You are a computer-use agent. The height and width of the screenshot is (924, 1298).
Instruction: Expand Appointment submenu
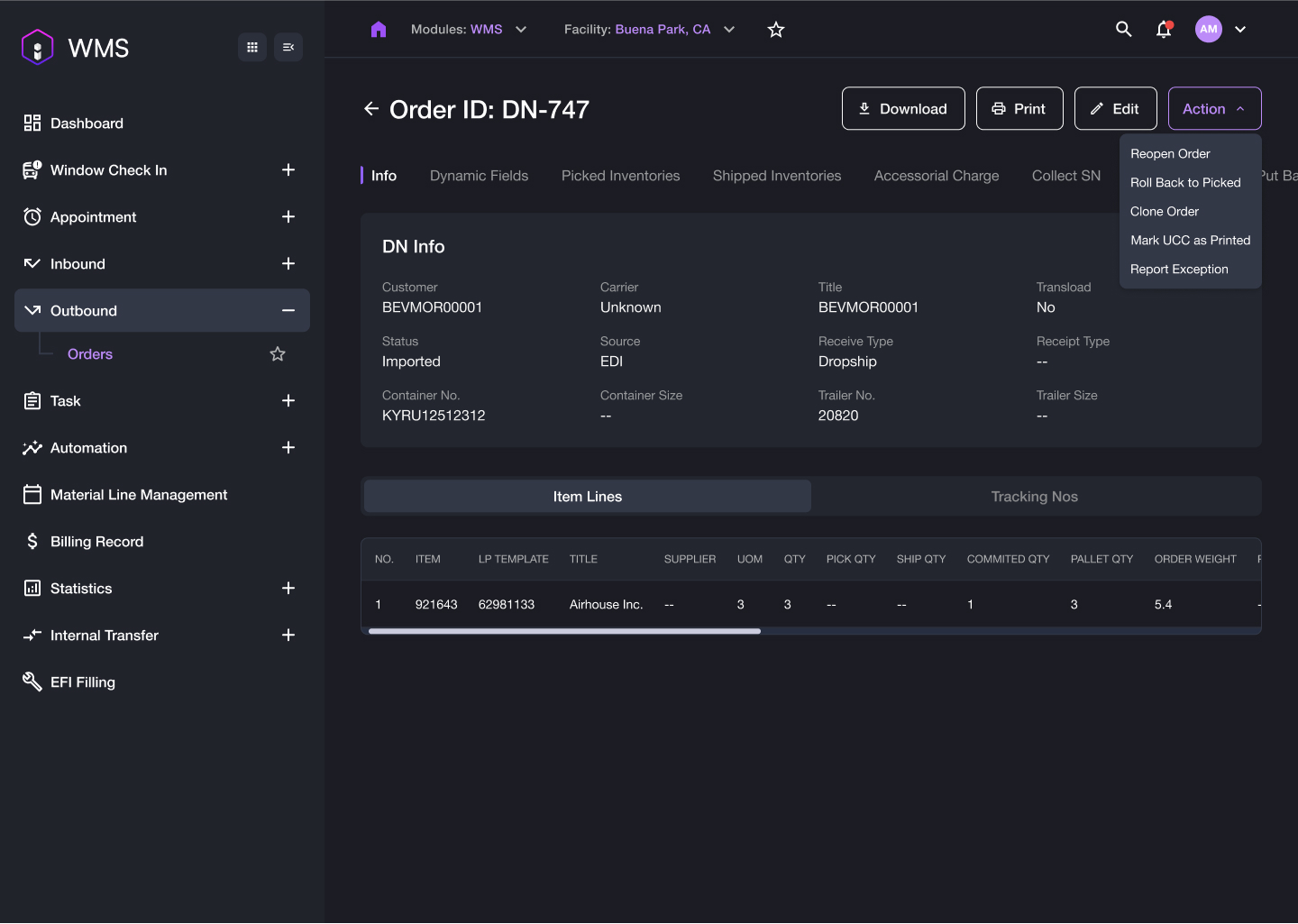[288, 216]
